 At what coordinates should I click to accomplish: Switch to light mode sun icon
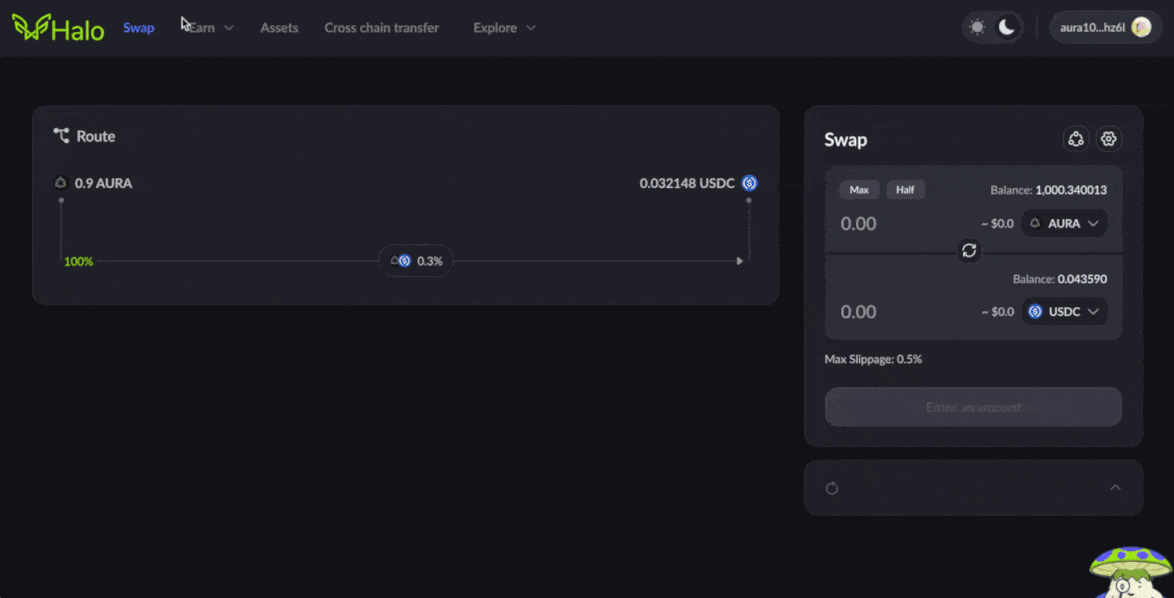977,28
